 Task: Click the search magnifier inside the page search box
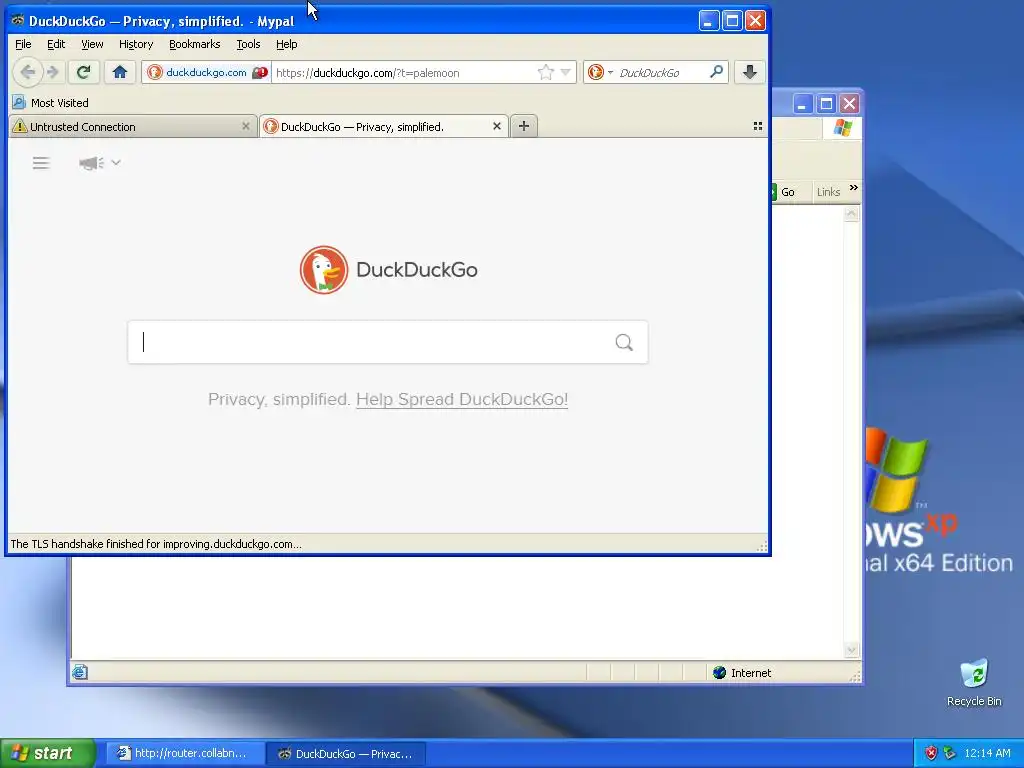624,342
